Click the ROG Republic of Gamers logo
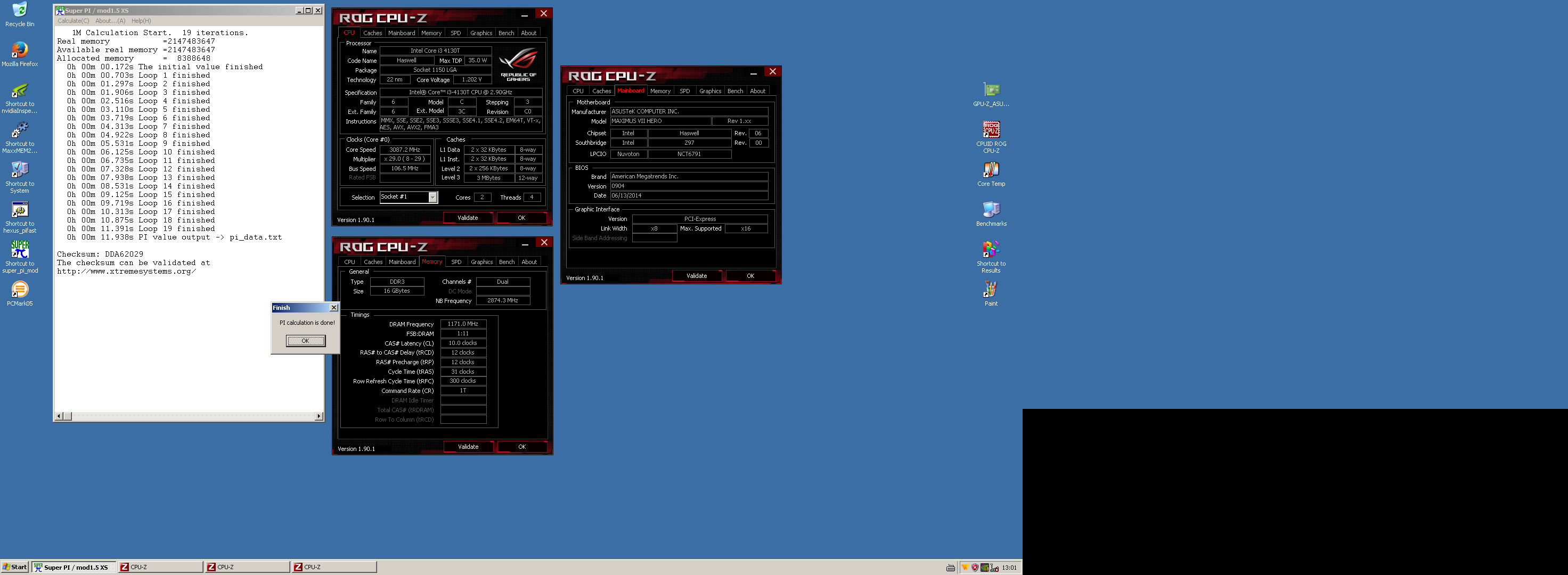The width and height of the screenshot is (1568, 575). [518, 65]
